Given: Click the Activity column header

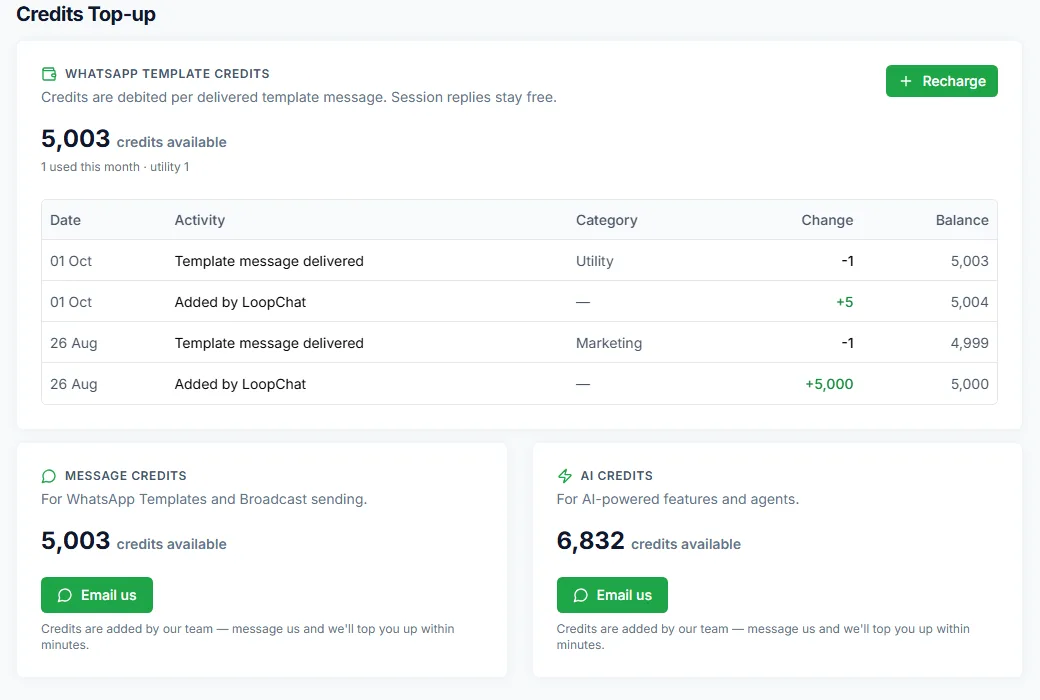Looking at the screenshot, I should click(x=200, y=220).
